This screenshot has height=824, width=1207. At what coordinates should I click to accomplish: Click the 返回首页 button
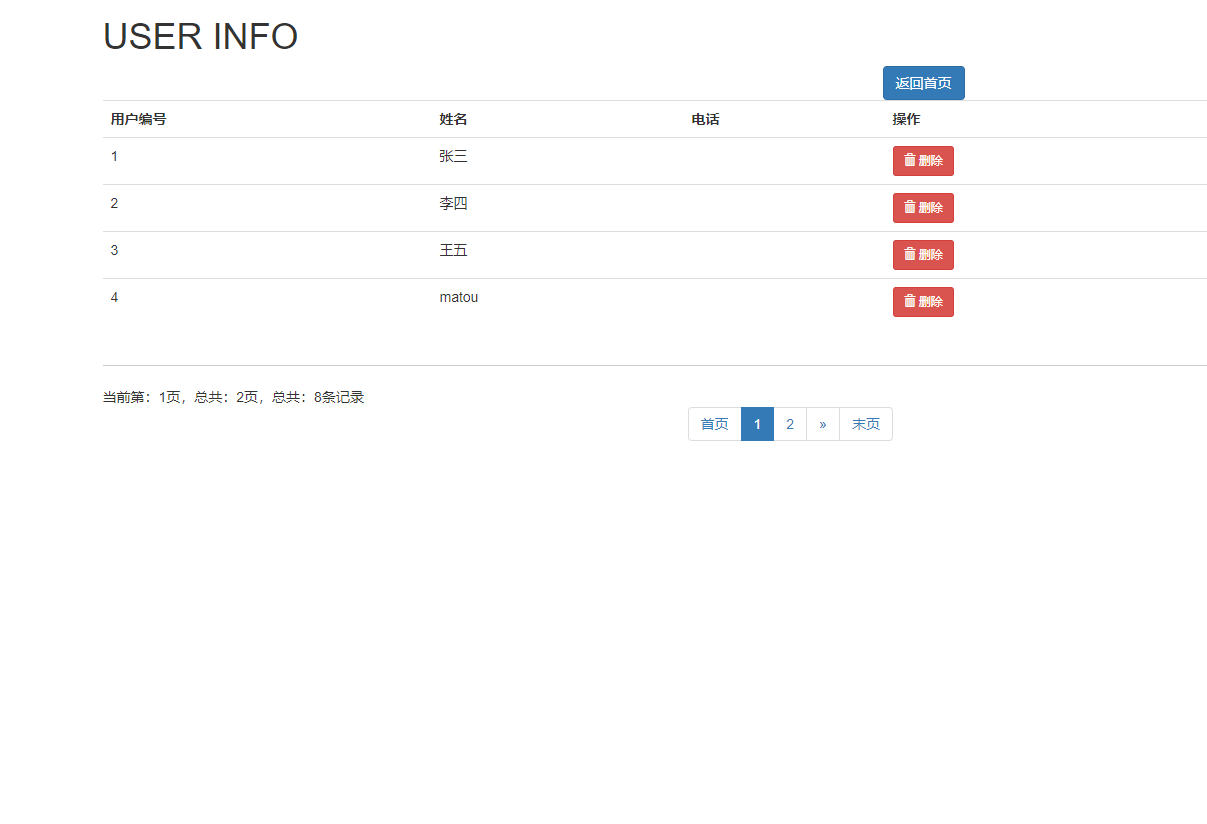pos(923,83)
